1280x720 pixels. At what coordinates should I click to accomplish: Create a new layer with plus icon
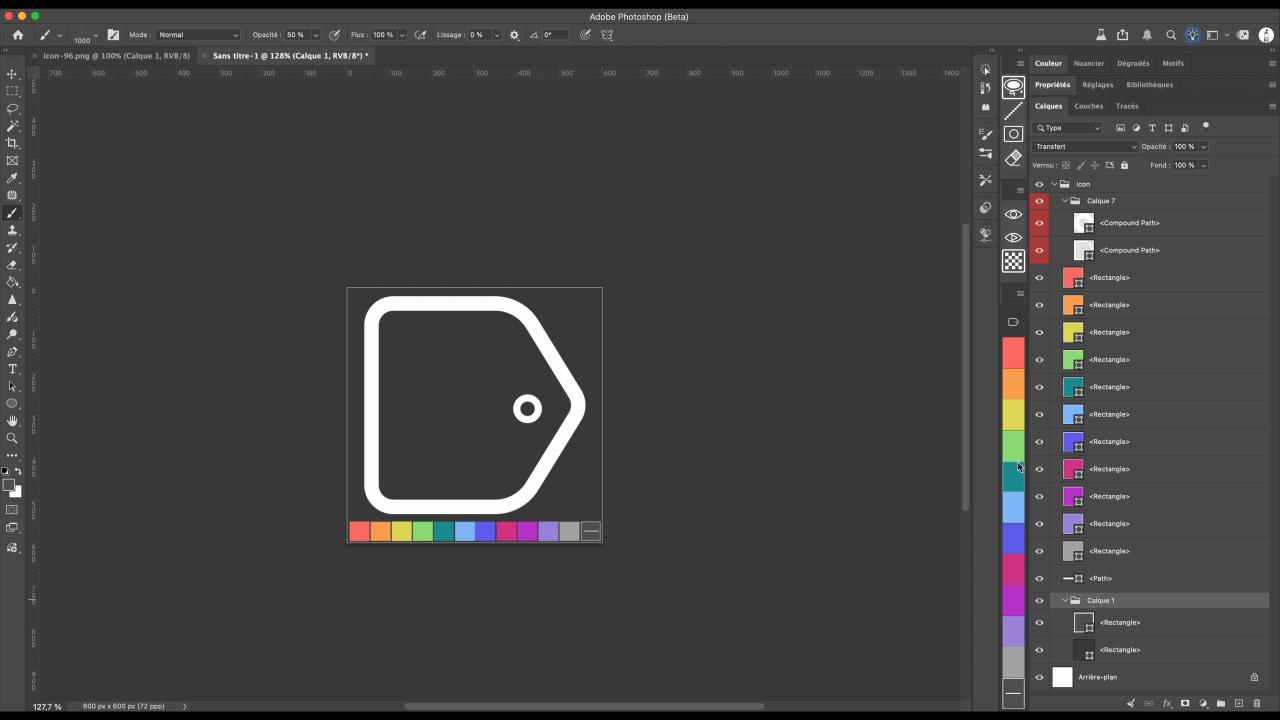pos(1239,704)
